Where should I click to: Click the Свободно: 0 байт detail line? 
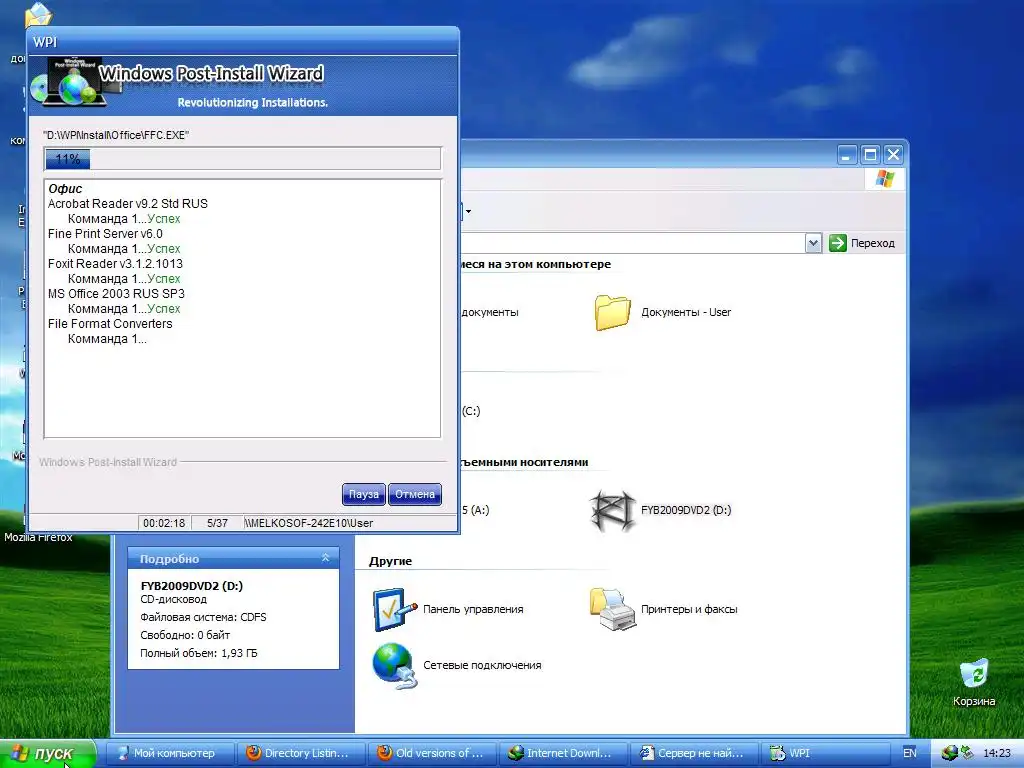click(x=185, y=635)
